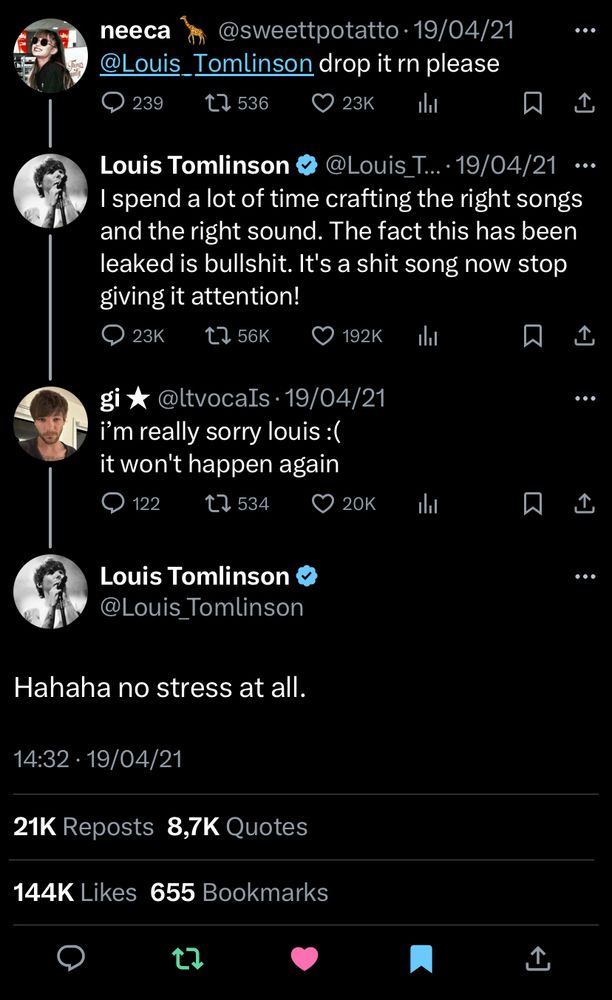View the 8,7K Quotes list
This screenshot has height=1000, width=612.
click(236, 827)
